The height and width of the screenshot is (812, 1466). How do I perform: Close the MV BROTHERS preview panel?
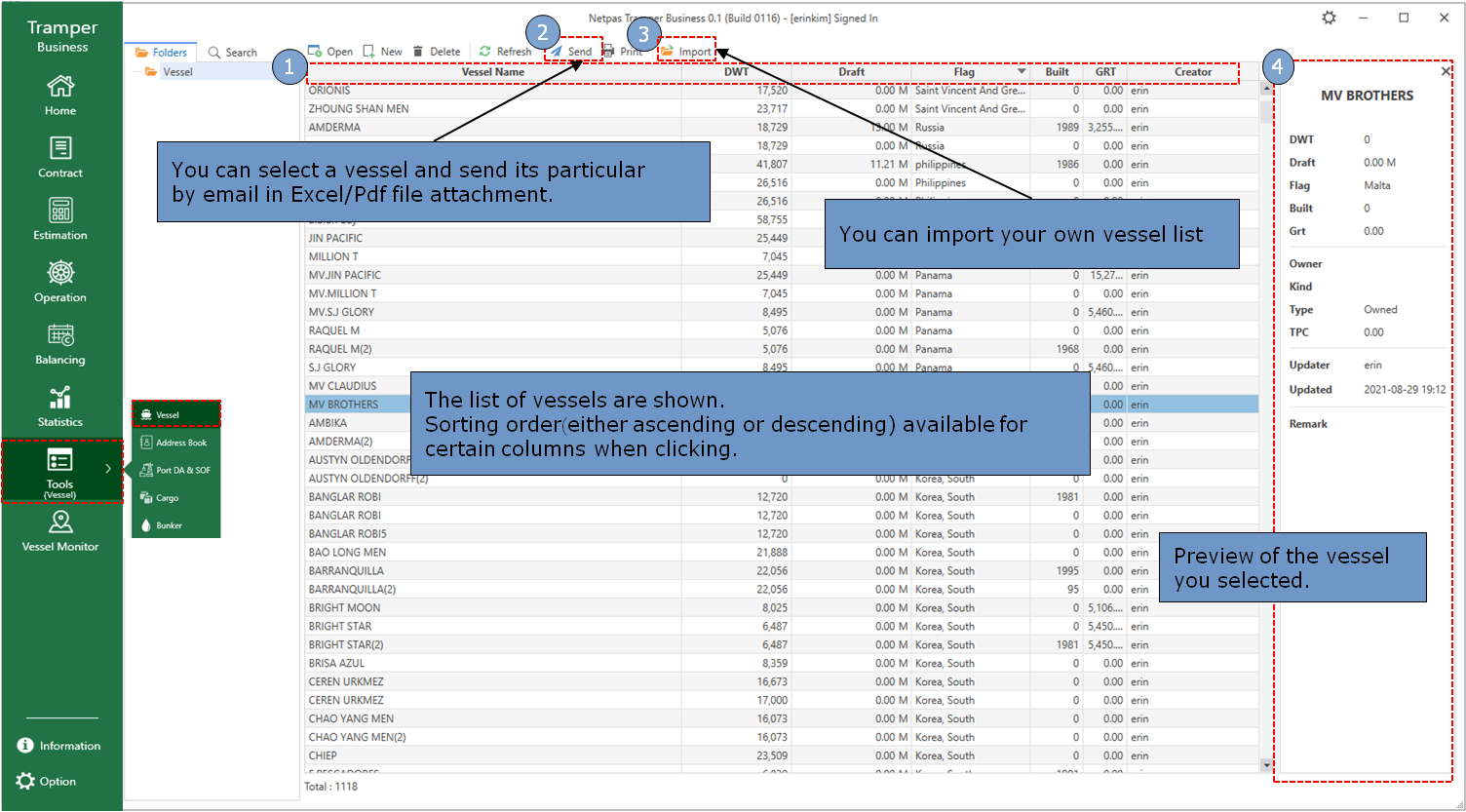[1446, 72]
